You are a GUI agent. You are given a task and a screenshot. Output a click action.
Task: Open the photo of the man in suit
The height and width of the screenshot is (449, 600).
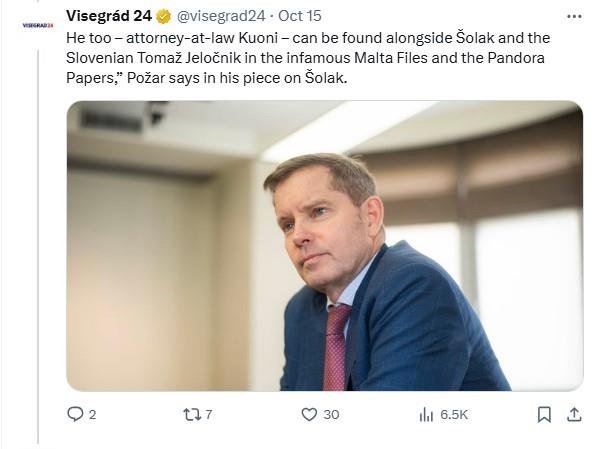[x=324, y=245]
